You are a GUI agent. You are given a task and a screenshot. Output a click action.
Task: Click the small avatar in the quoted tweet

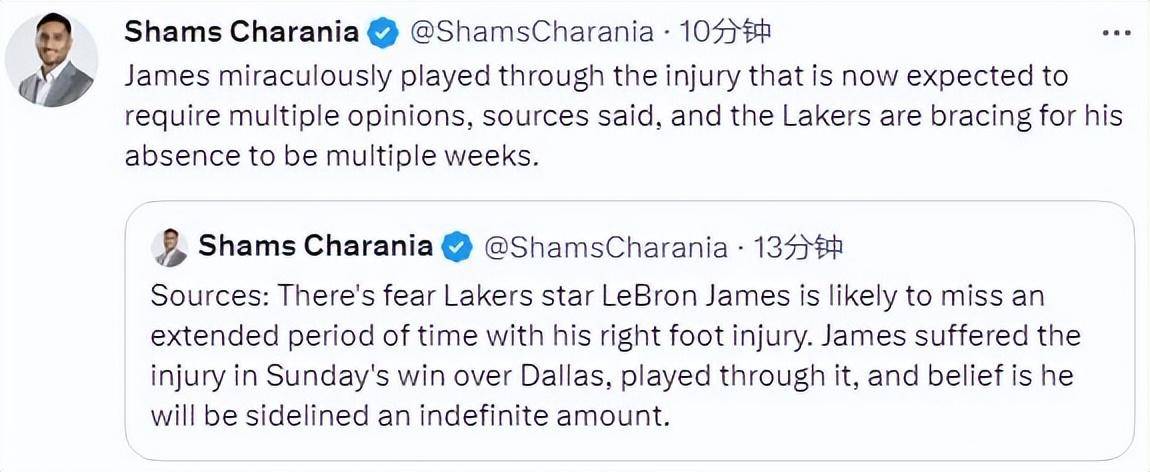click(x=170, y=246)
